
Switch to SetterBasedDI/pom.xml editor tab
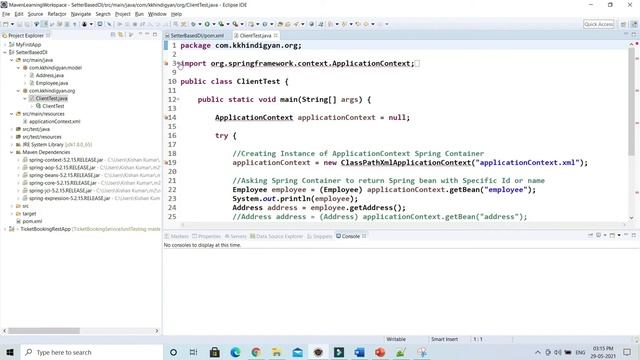[x=194, y=36]
